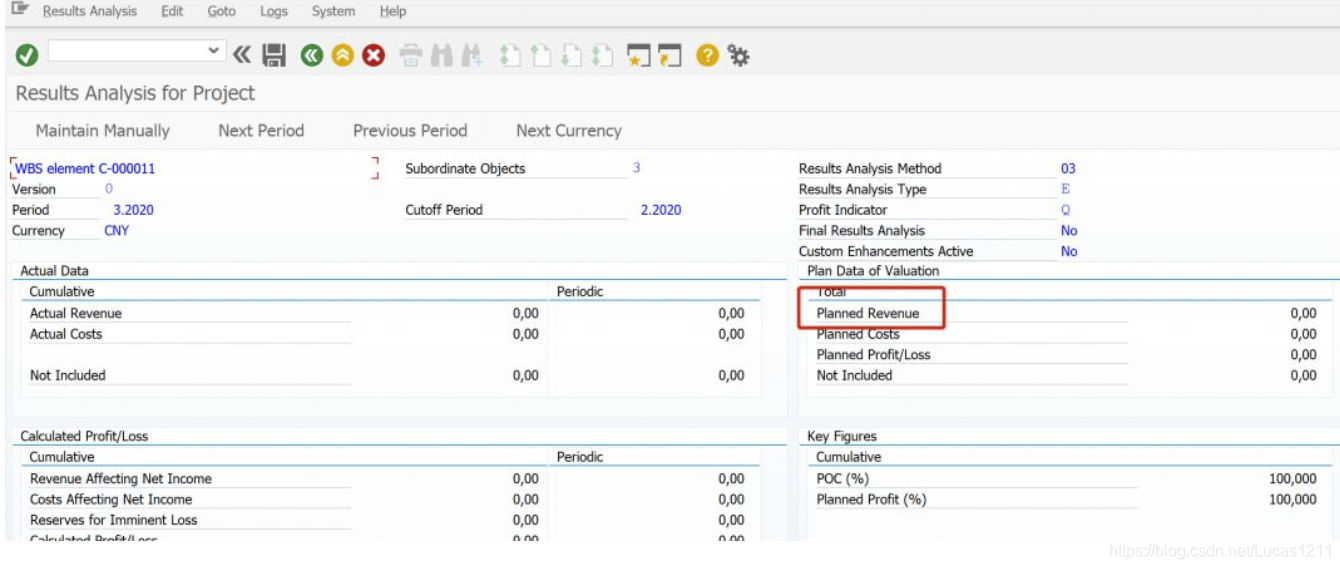Click the Planned Costs value 0,00
Screen dimensions: 1340x569
click(1304, 334)
